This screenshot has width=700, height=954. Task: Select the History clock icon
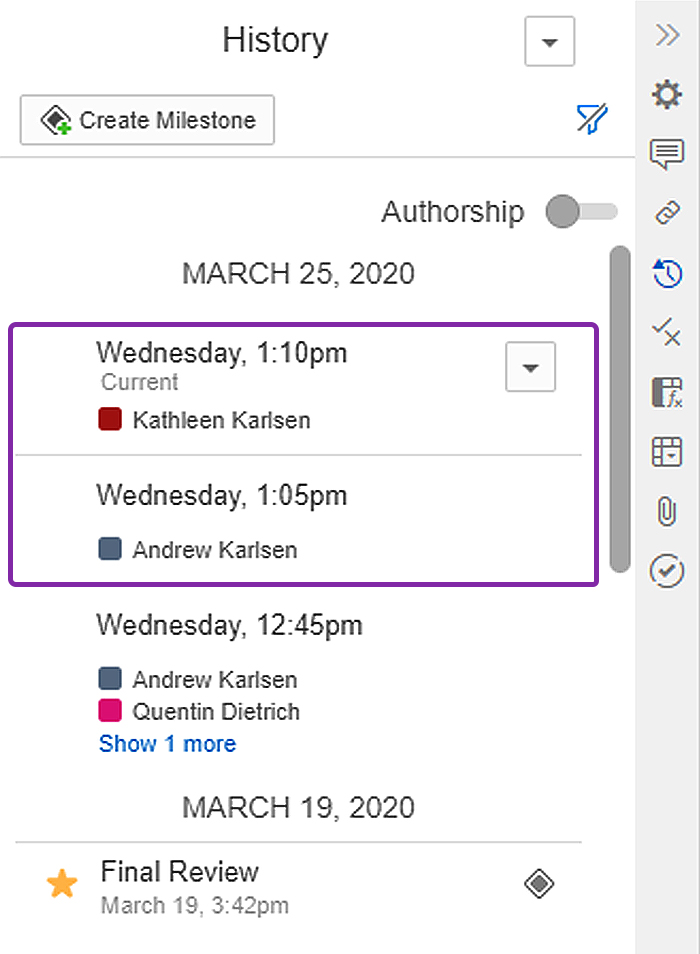click(x=667, y=273)
